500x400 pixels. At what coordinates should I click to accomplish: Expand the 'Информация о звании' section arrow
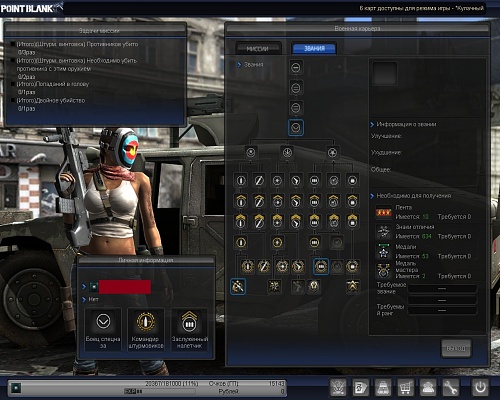[372, 124]
